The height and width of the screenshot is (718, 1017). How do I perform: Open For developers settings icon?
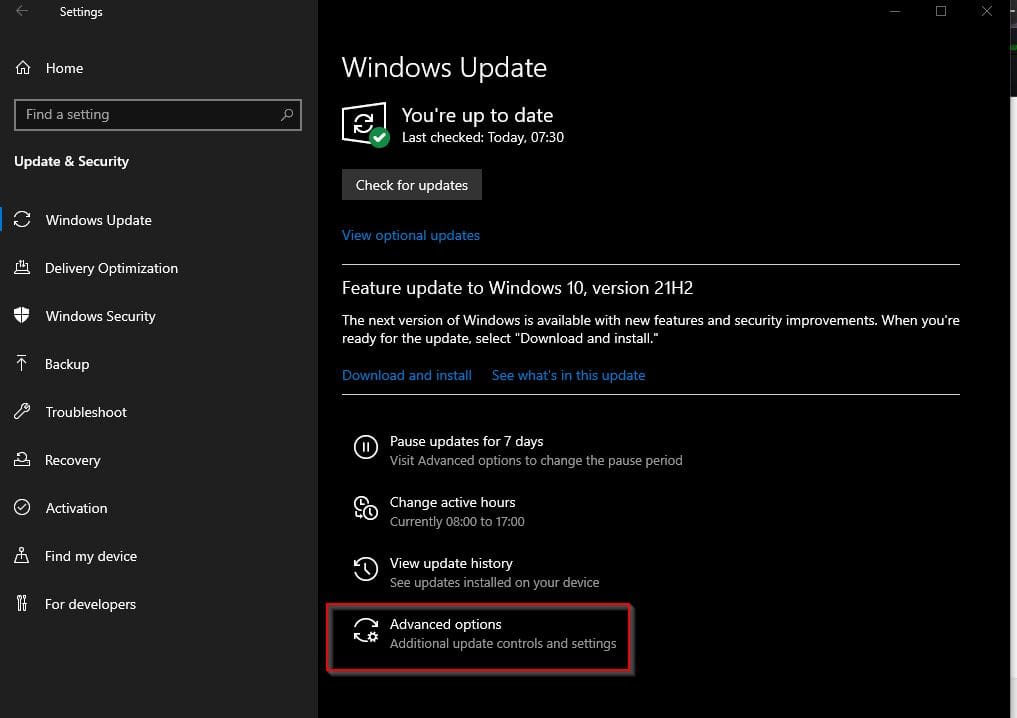coord(22,604)
